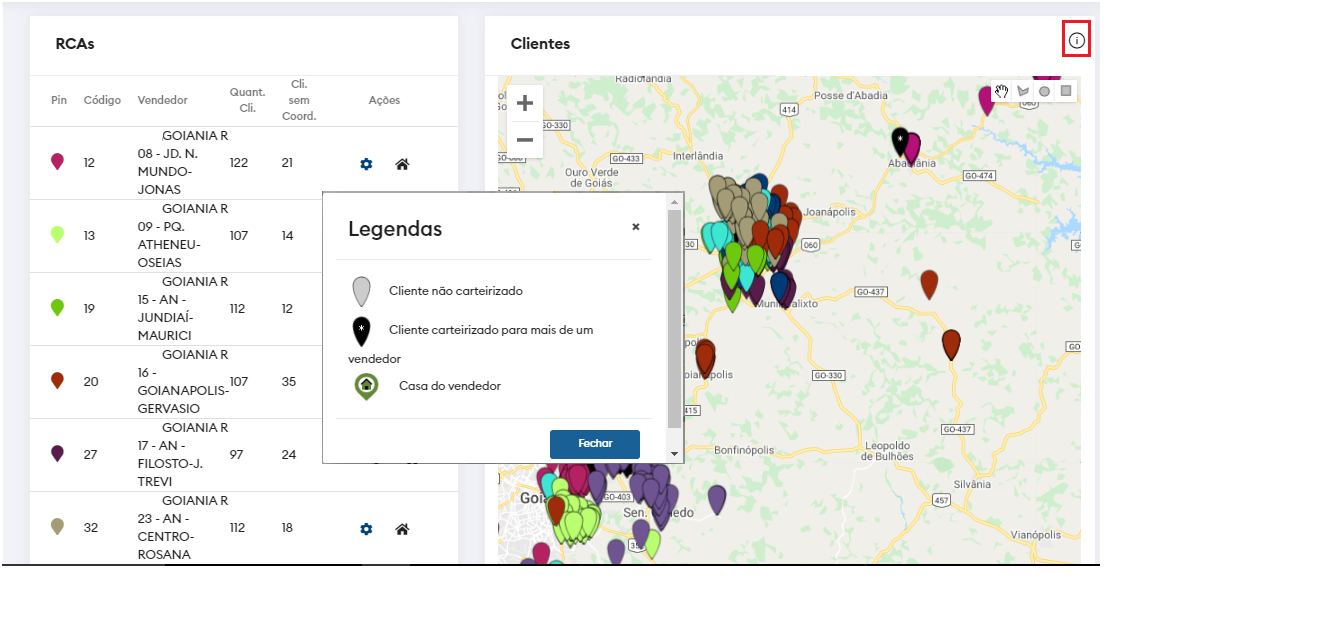The width and height of the screenshot is (1340, 627).
Task: Click the Código column header
Action: [x=102, y=100]
